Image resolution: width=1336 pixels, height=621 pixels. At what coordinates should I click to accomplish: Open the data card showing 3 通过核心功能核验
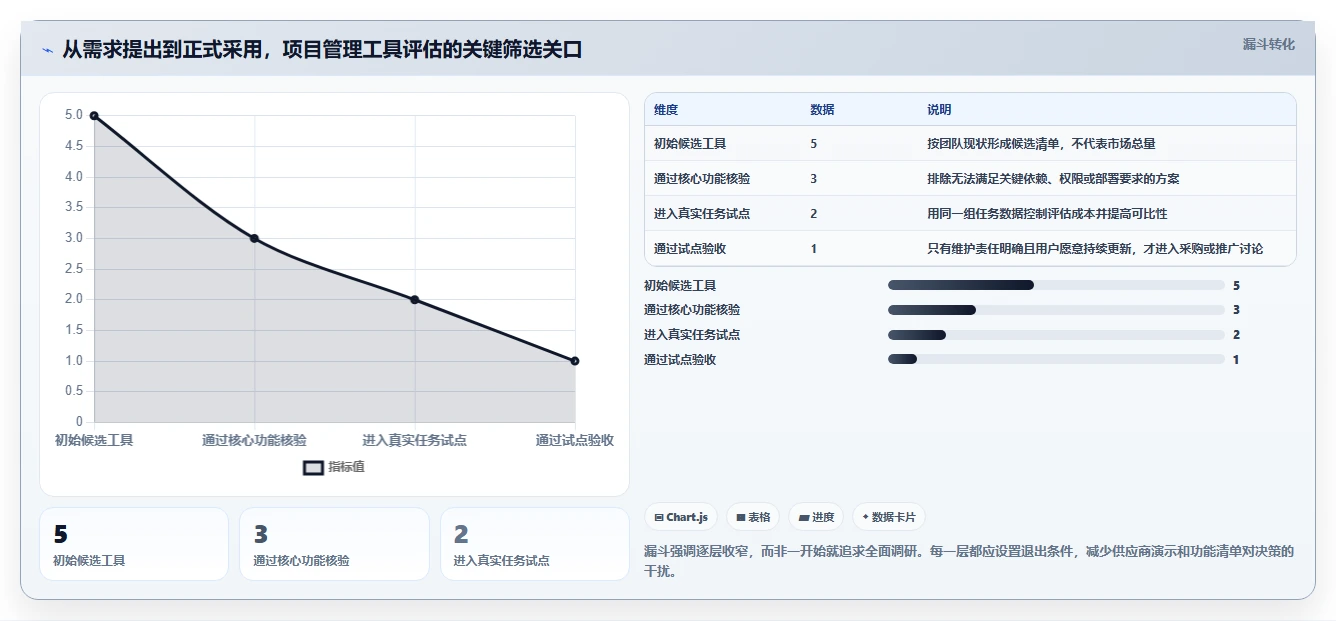coord(334,544)
